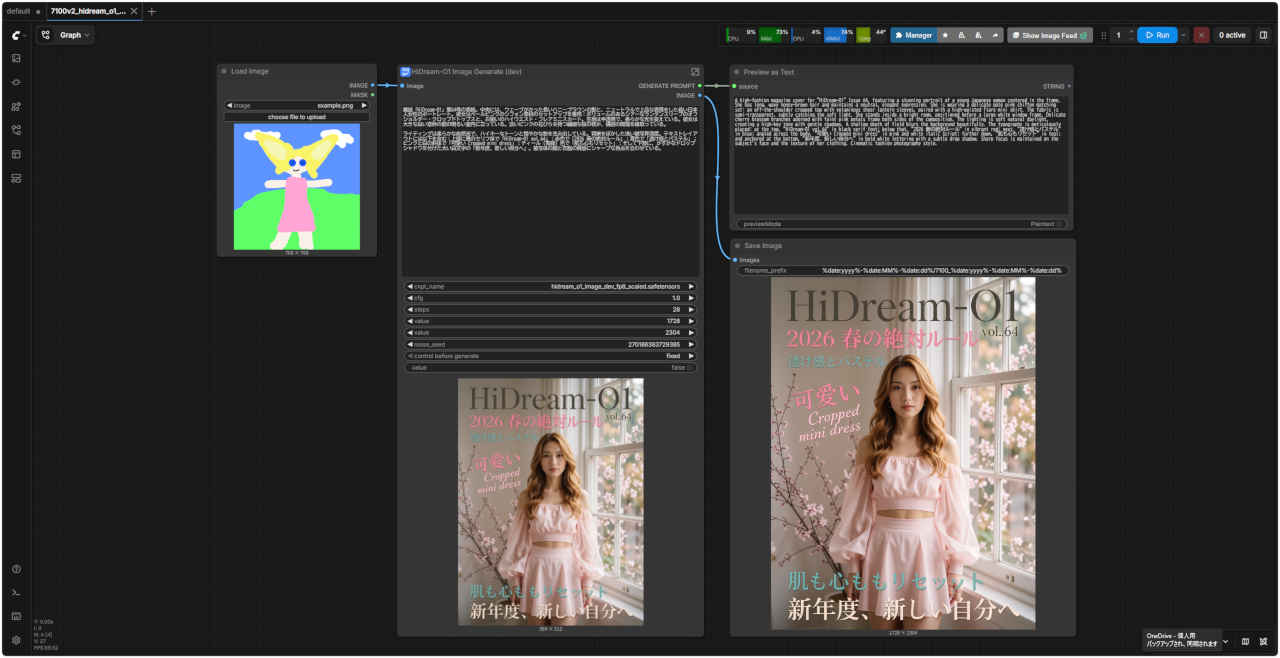This screenshot has width=1280, height=658.
Task: Decrease steps value with left arrow
Action: 410,310
